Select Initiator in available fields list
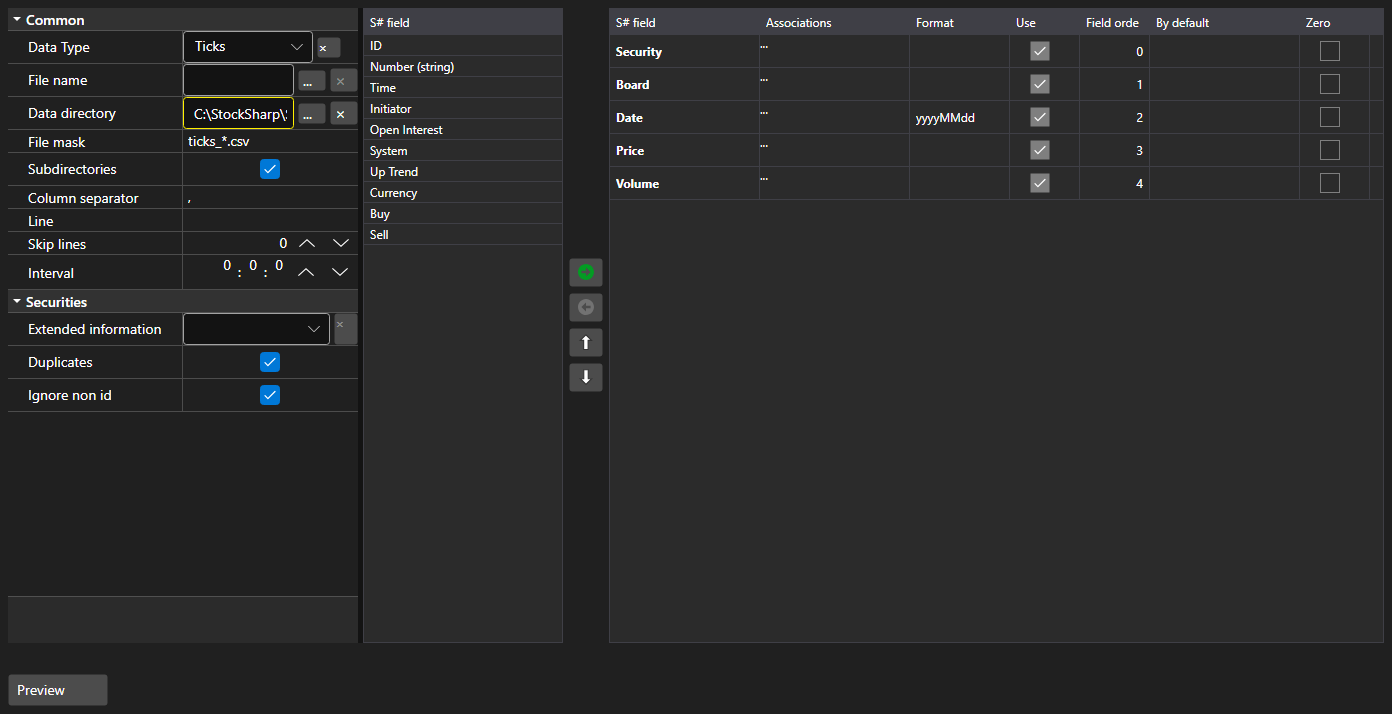The image size is (1392, 714). 463,108
